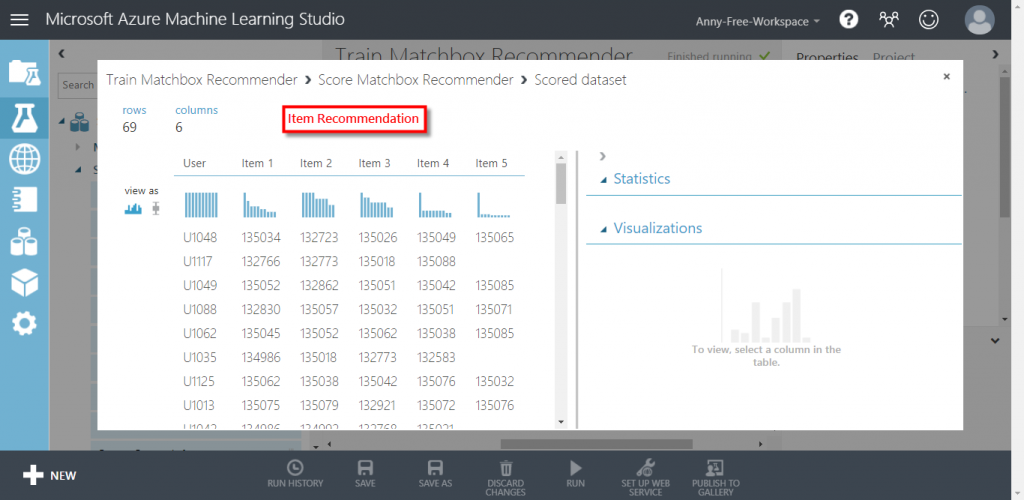Collapse the dialog's right side panel chevron
Viewport: 1024px width, 500px height.
point(602,156)
